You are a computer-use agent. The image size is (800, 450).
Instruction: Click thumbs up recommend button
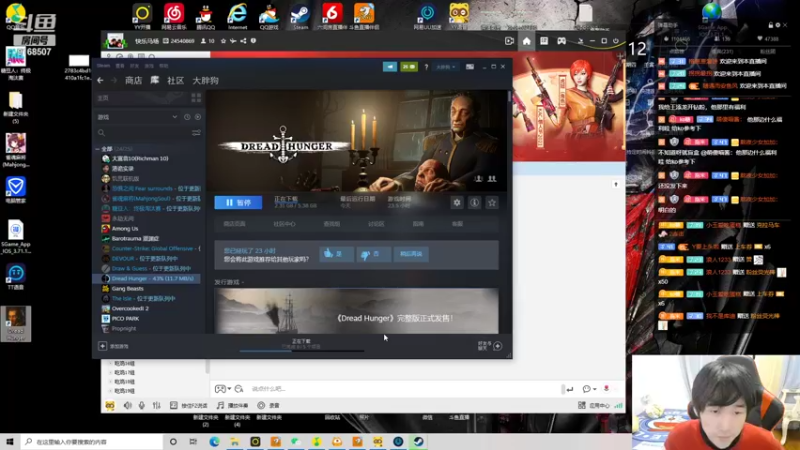336,254
